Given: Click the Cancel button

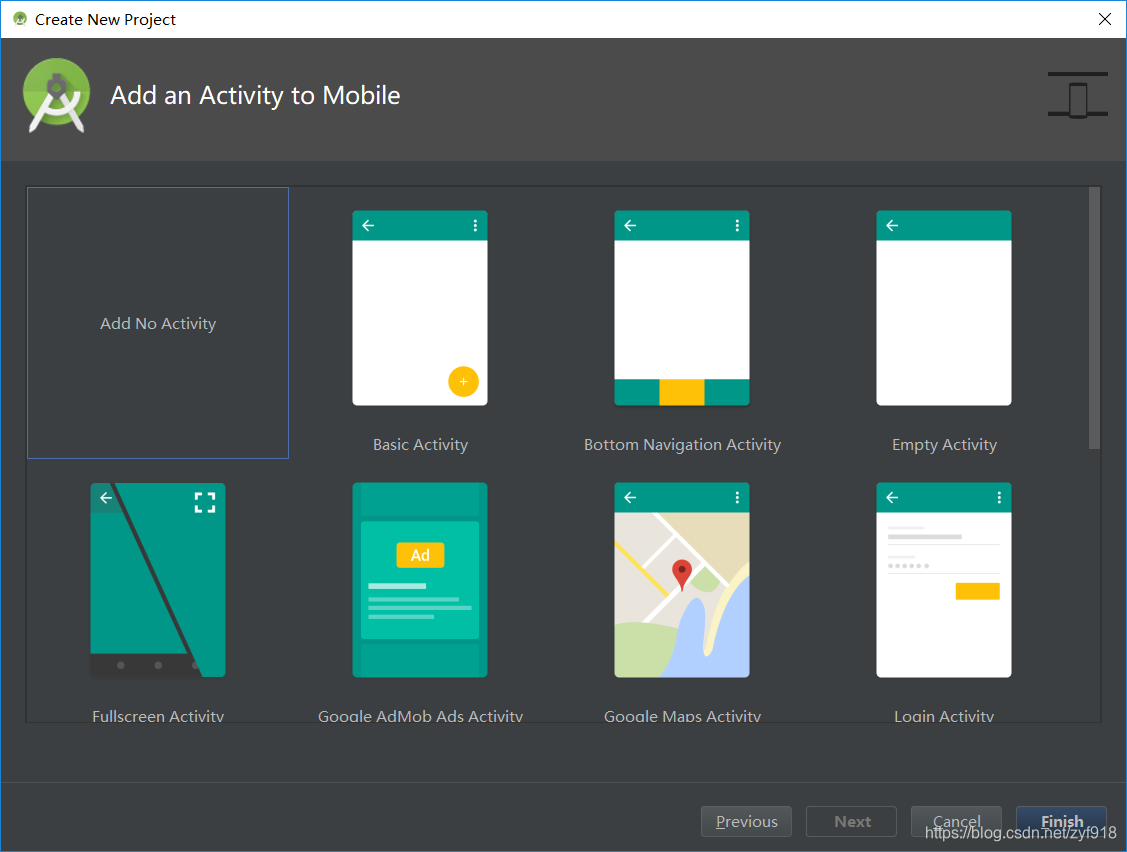Looking at the screenshot, I should (956, 821).
